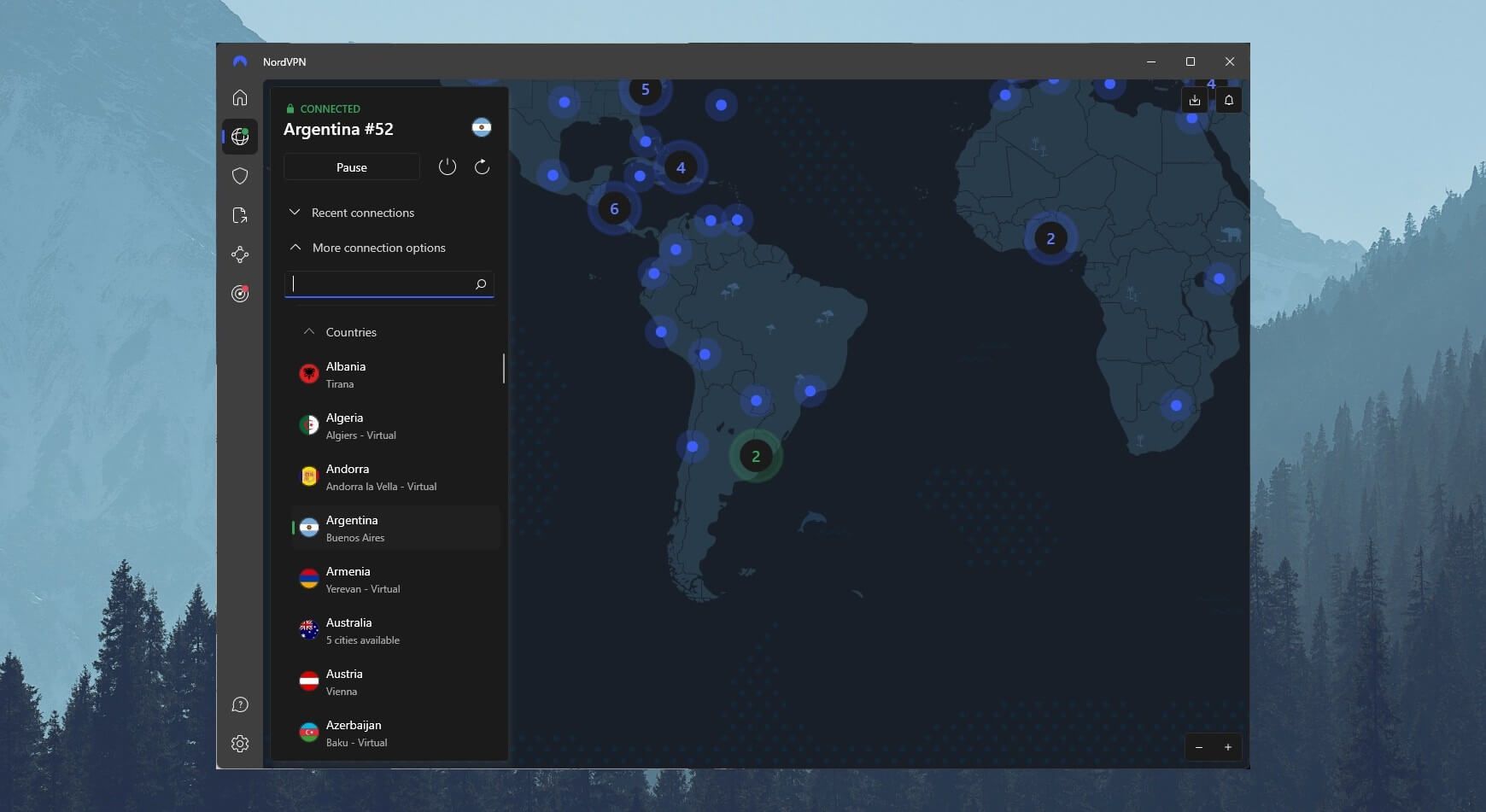1486x812 pixels.
Task: Click the Australia flag icon
Action: point(309,630)
